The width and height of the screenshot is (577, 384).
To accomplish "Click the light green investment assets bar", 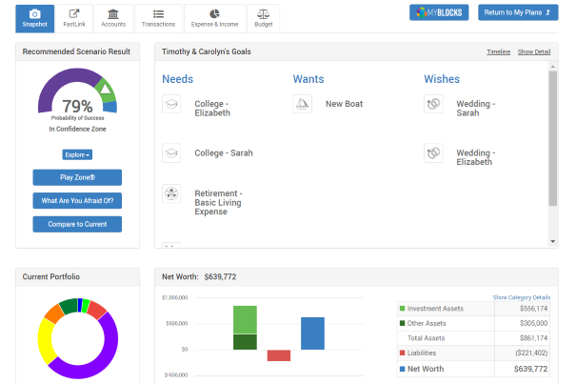I will point(245,320).
